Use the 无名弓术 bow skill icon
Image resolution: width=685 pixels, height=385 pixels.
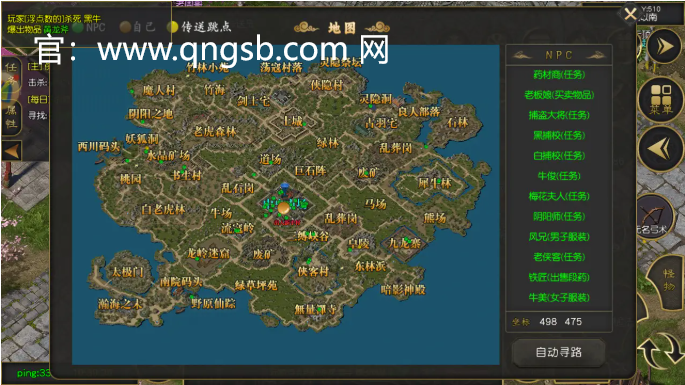point(653,217)
